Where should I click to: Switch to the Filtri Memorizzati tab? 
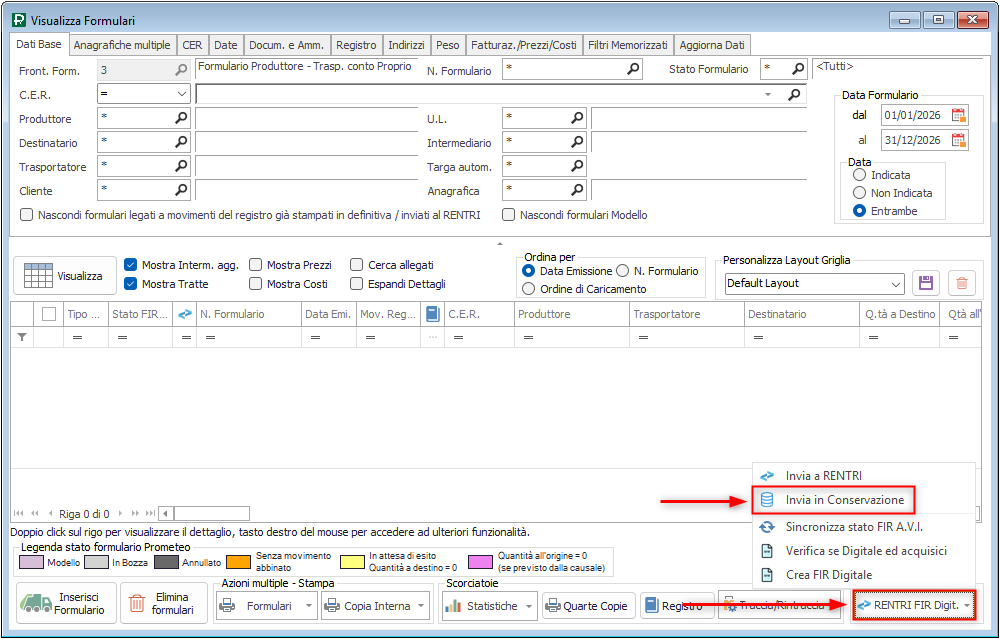pos(627,45)
